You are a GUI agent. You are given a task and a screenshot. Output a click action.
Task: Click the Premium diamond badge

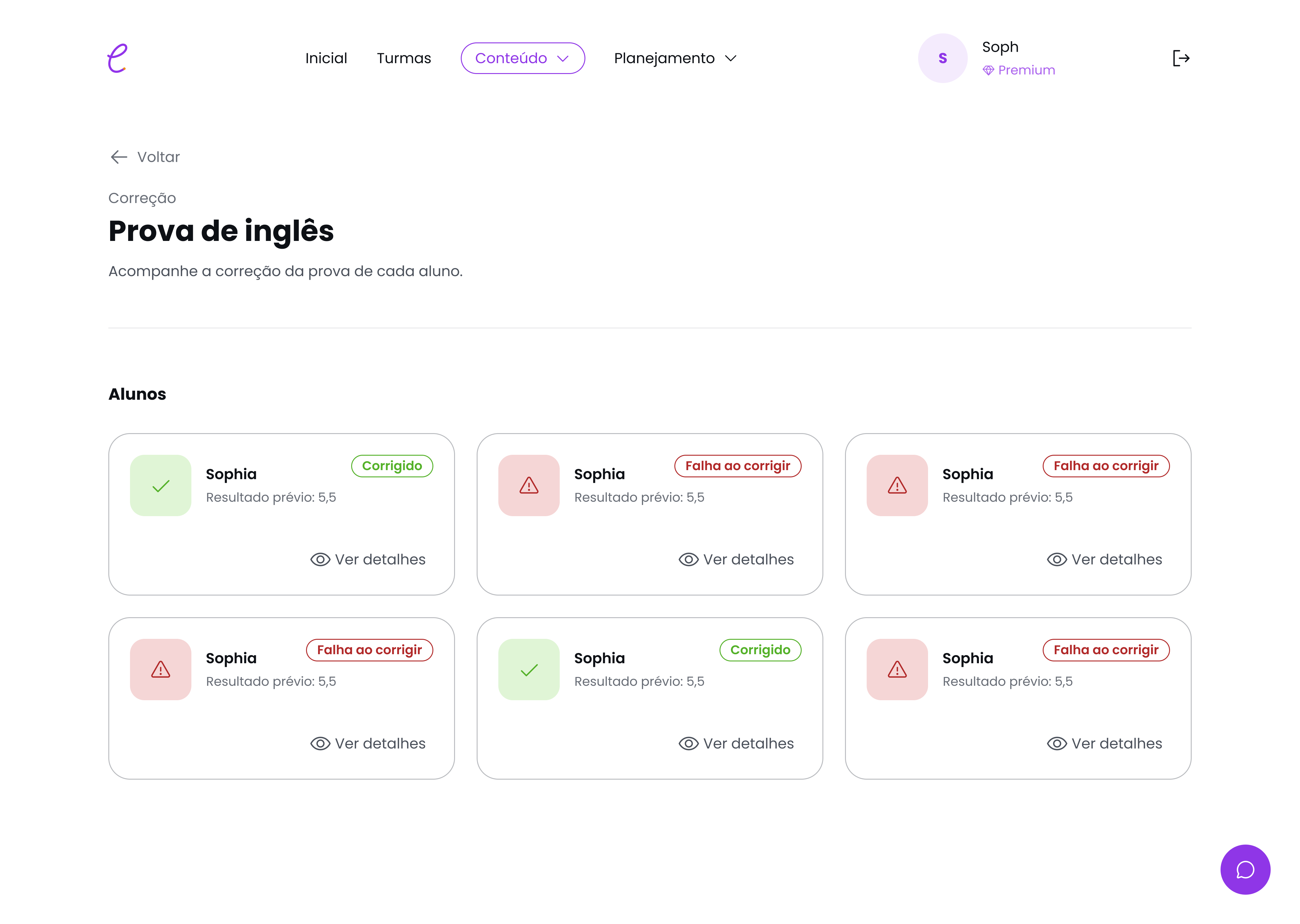tap(1019, 70)
